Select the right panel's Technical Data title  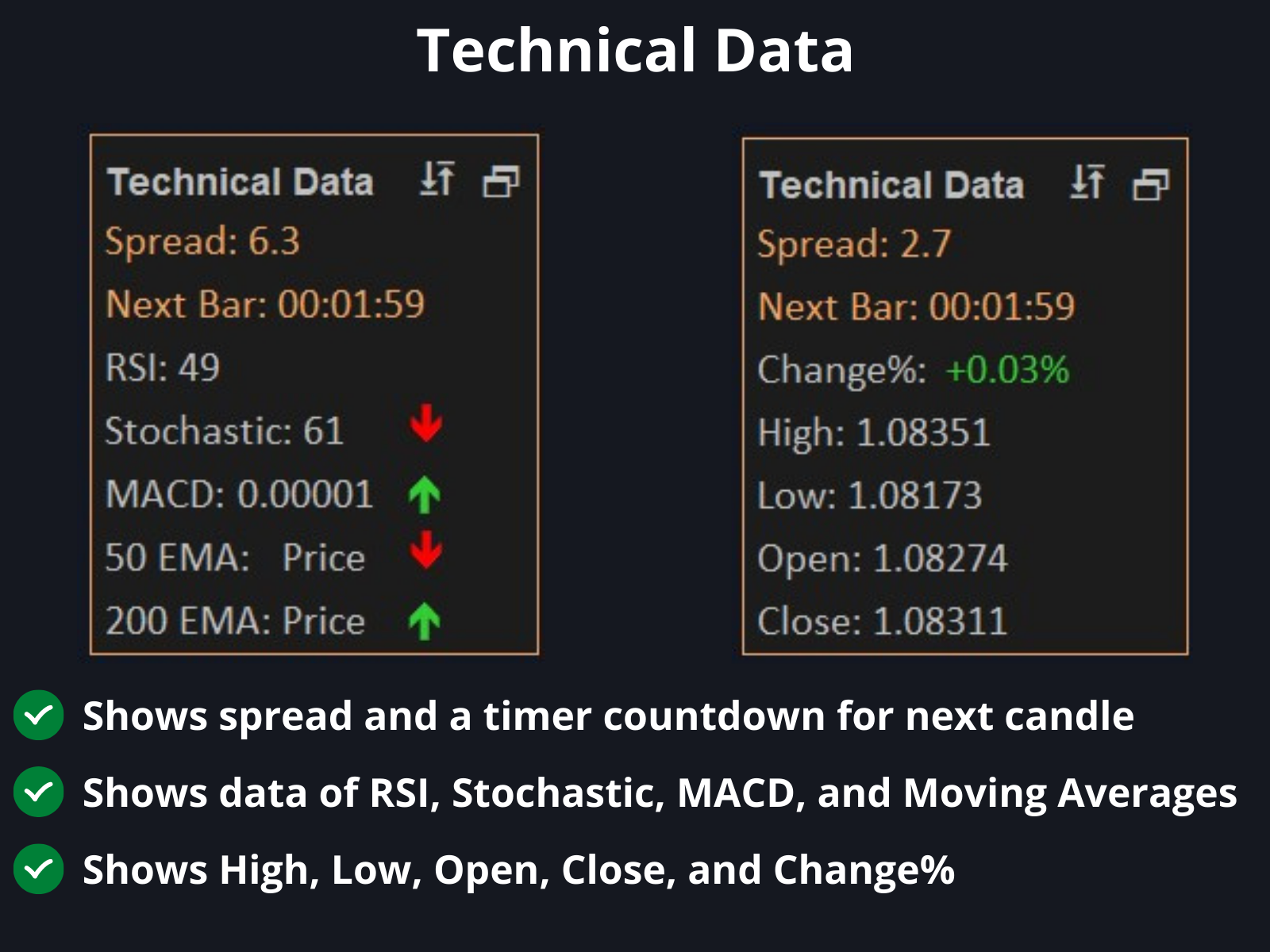[x=891, y=185]
